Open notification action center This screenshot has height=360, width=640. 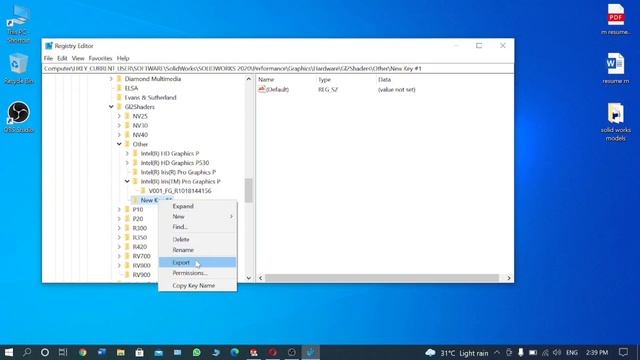coord(623,352)
